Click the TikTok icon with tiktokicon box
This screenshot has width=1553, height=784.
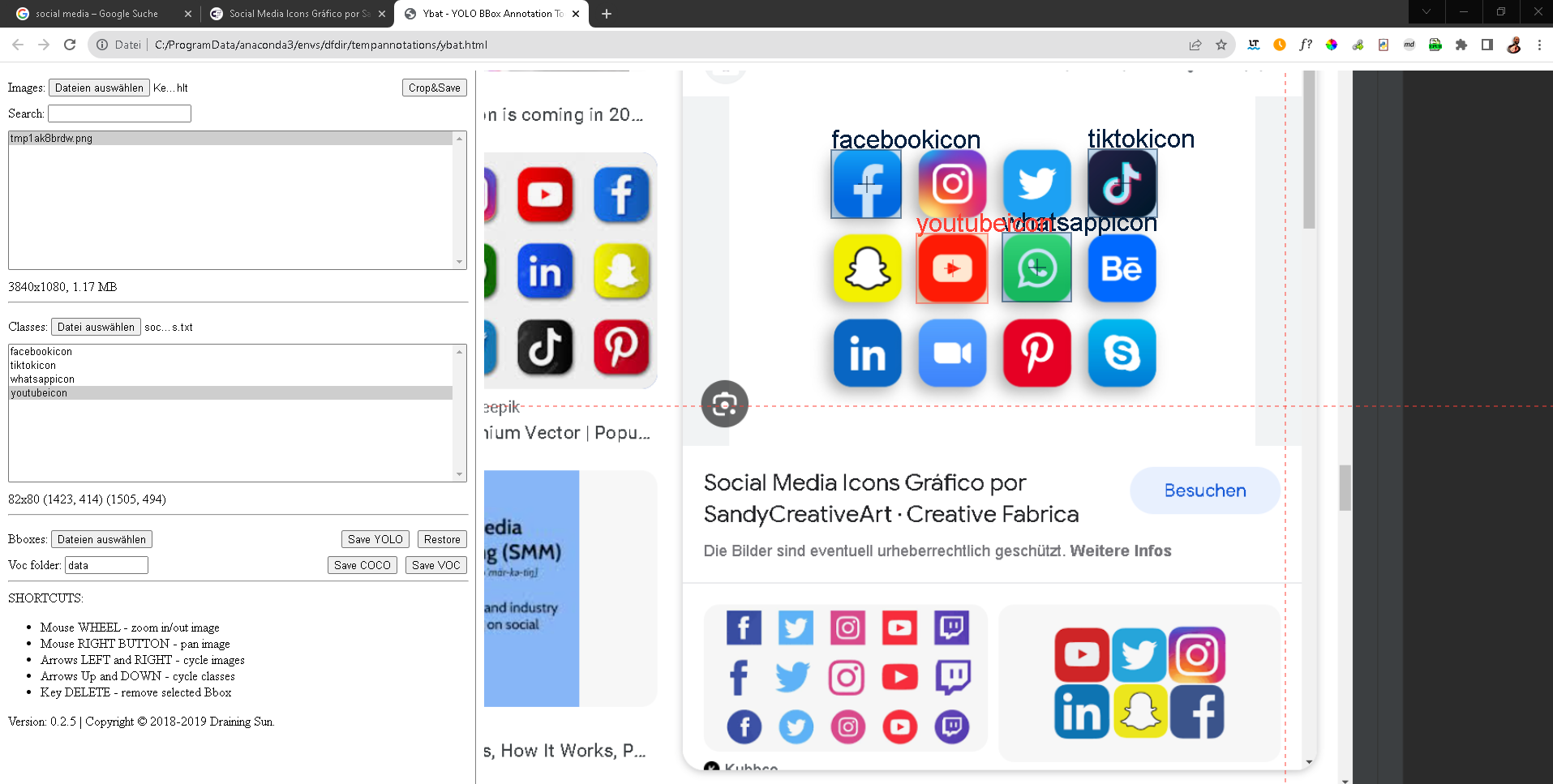click(x=1122, y=184)
